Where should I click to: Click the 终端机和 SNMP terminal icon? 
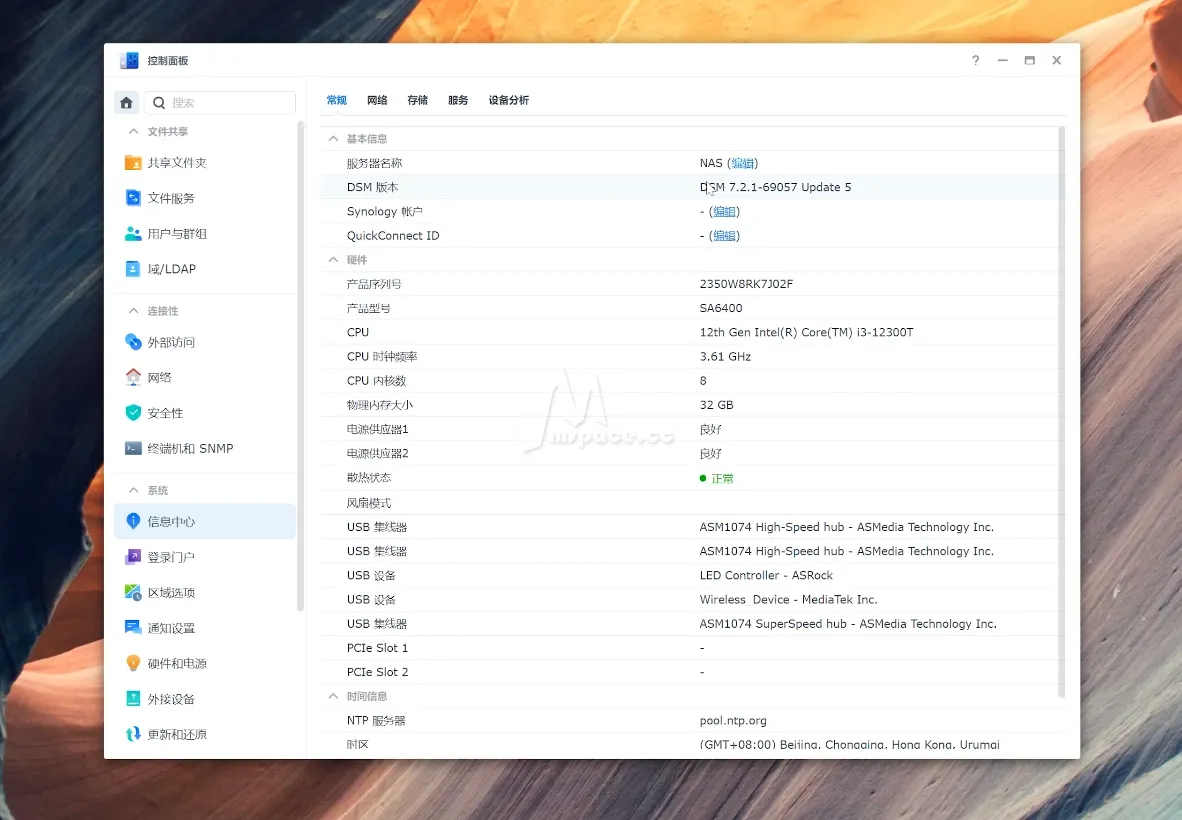coord(133,448)
